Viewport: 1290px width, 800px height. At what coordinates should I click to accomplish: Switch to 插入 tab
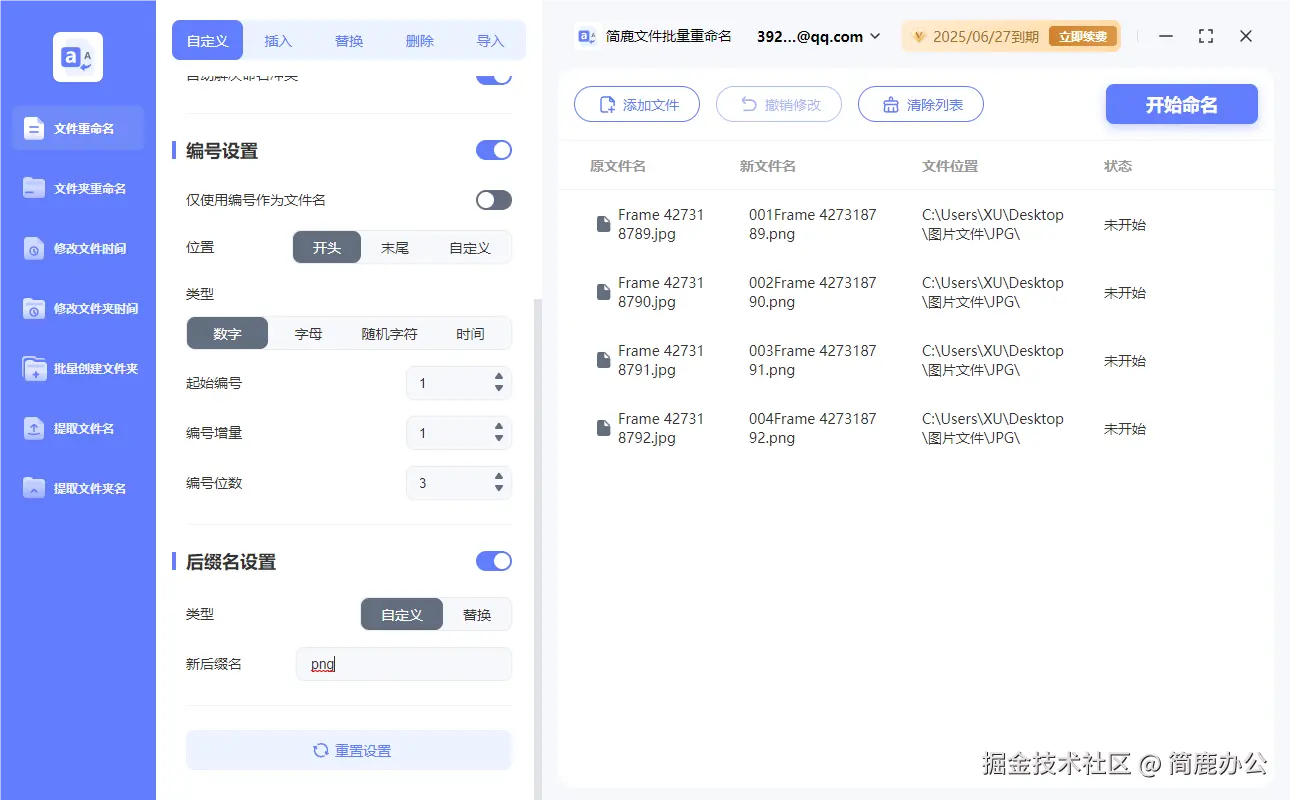pos(278,41)
